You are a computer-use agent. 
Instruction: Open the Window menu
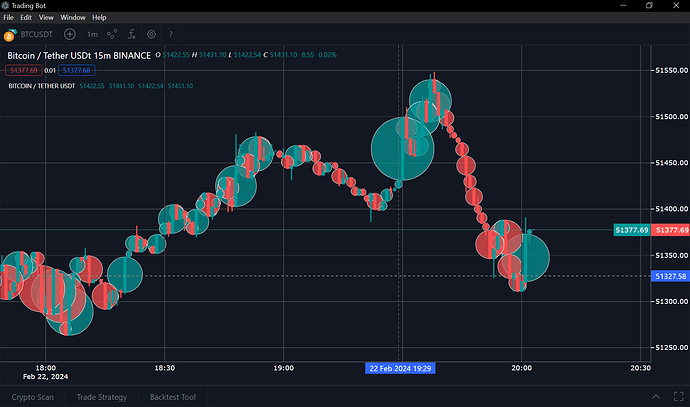coord(73,18)
